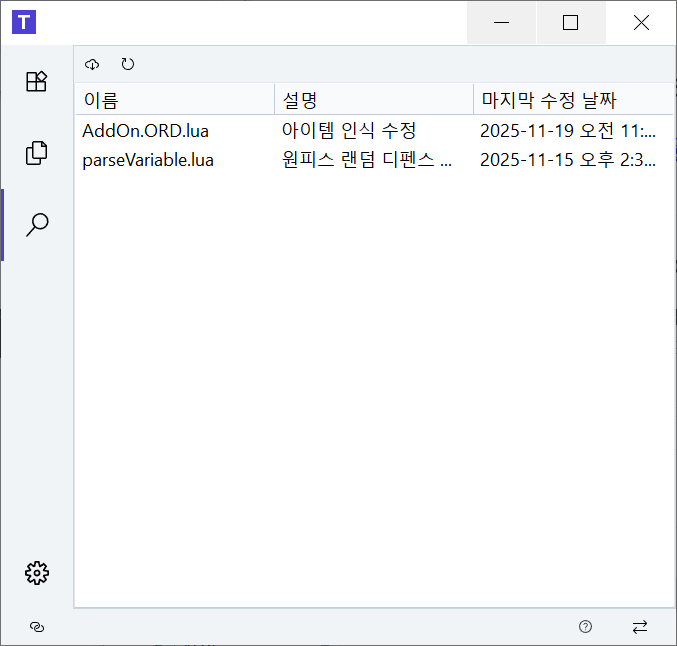Select the magnifier search sidebar icon

[37, 225]
